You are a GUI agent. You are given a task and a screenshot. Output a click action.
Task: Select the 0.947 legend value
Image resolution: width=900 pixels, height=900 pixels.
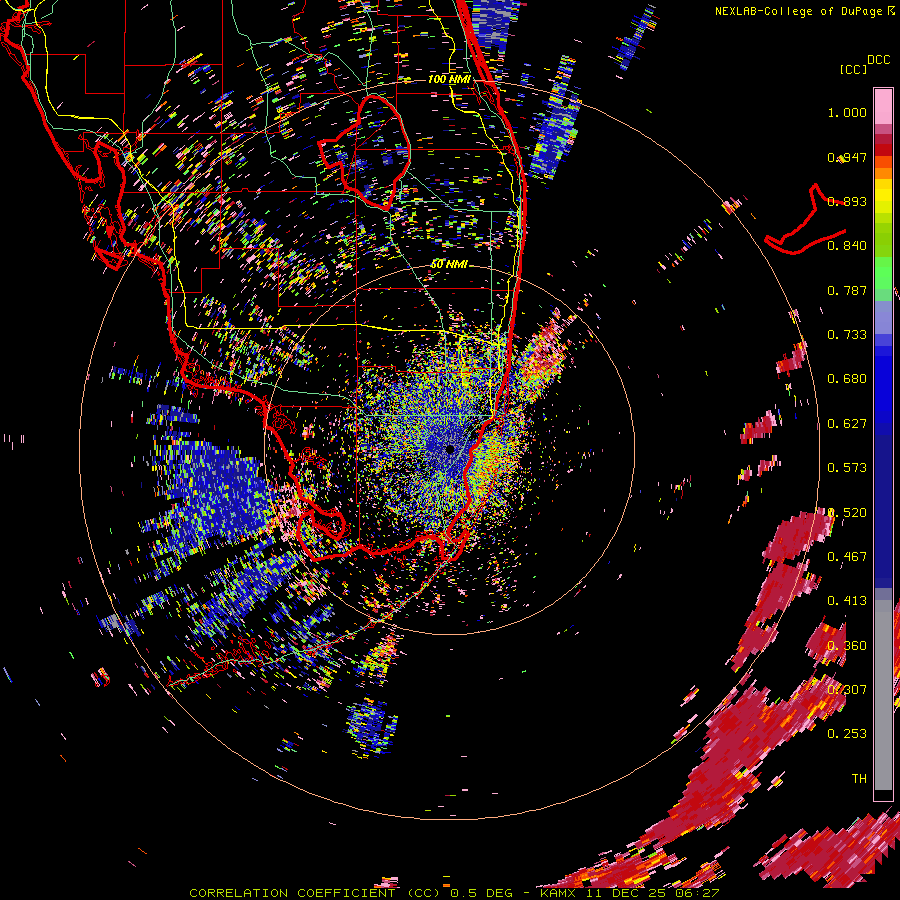coord(847,157)
